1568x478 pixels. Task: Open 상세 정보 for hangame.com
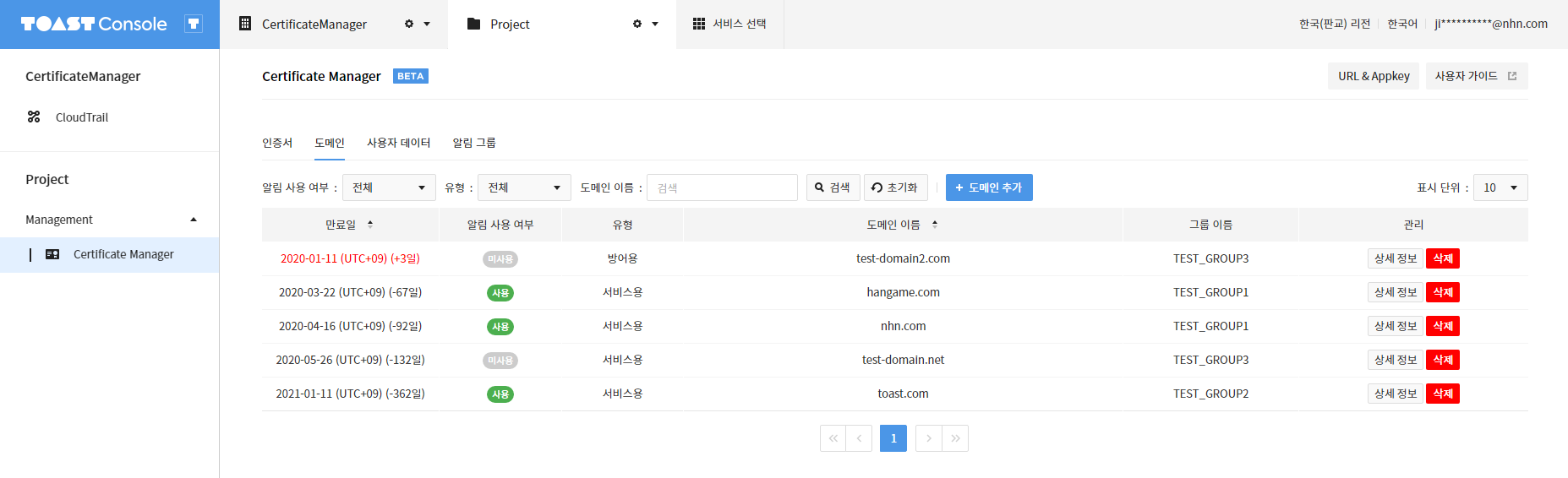(x=1396, y=292)
